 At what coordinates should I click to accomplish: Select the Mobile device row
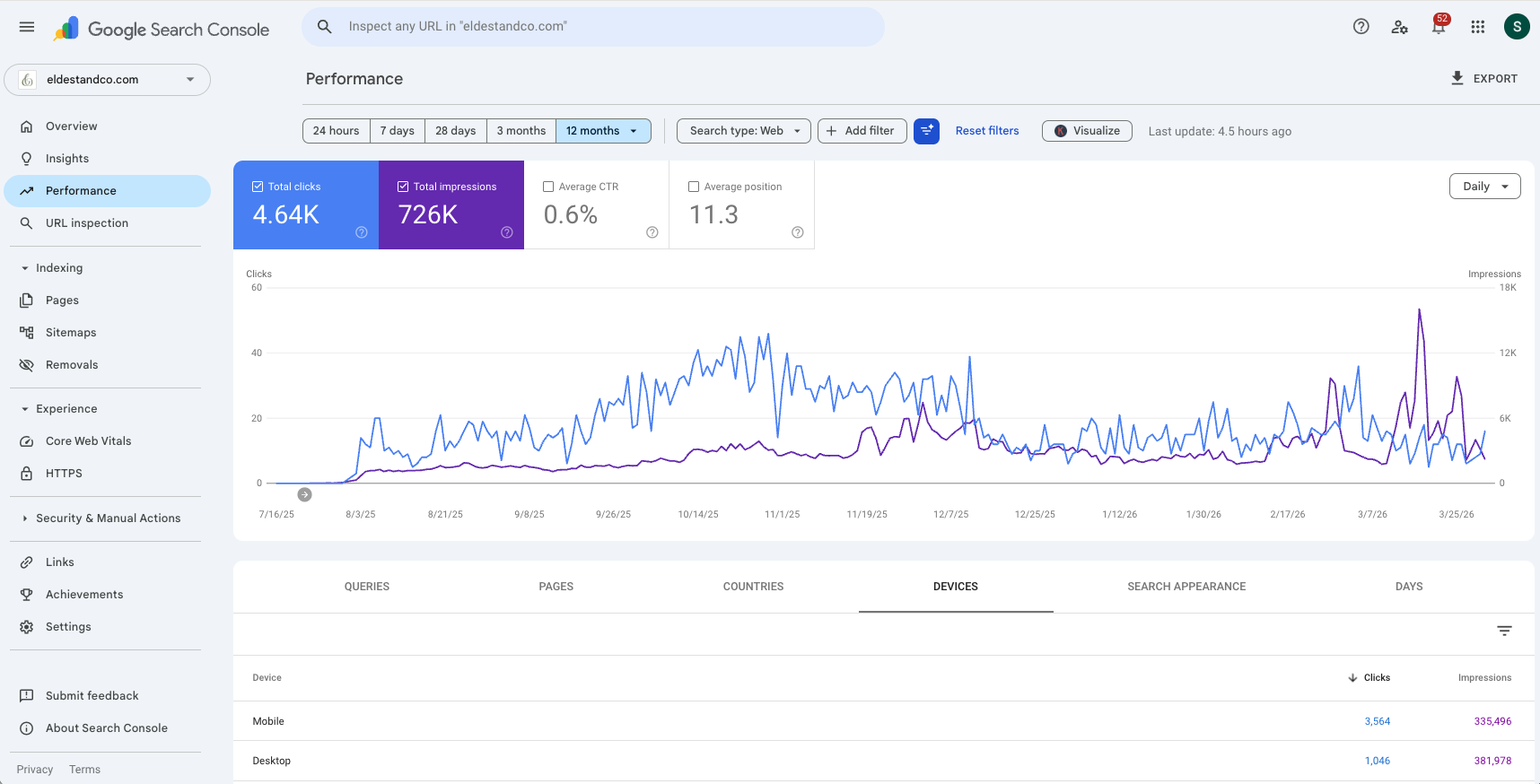883,721
